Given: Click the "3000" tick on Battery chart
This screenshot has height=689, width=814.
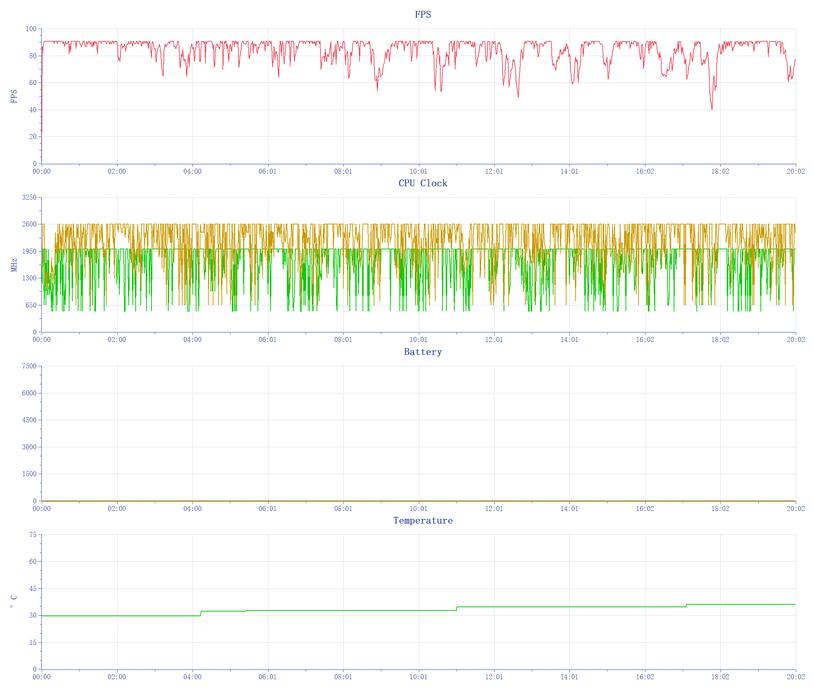Looking at the screenshot, I should point(30,447).
